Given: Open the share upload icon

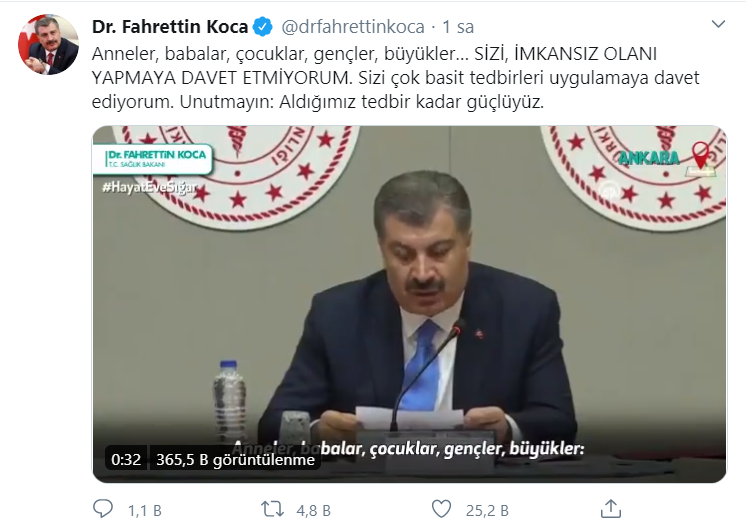Looking at the screenshot, I should pos(610,509).
